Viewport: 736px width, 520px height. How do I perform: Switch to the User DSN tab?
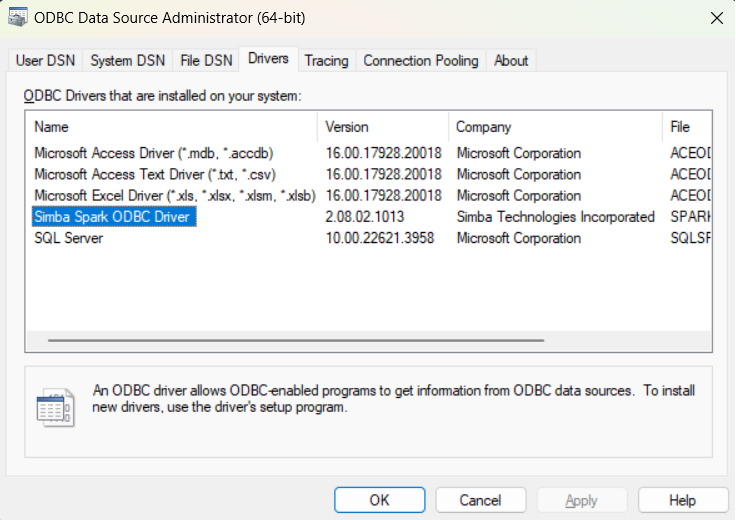click(x=45, y=61)
